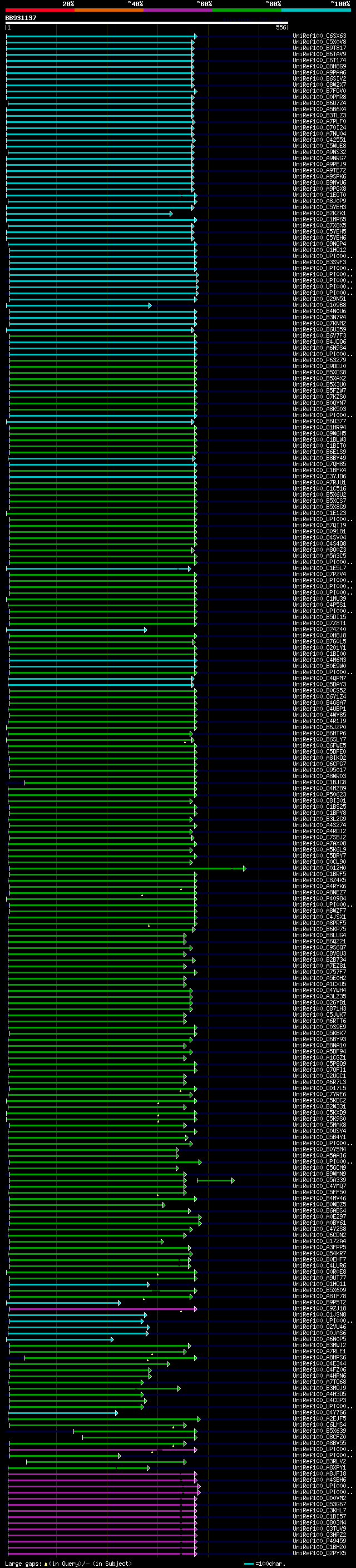This screenshot has width=356, height=1568.
Task: Click the query end position 556 label
Action: (x=281, y=27)
